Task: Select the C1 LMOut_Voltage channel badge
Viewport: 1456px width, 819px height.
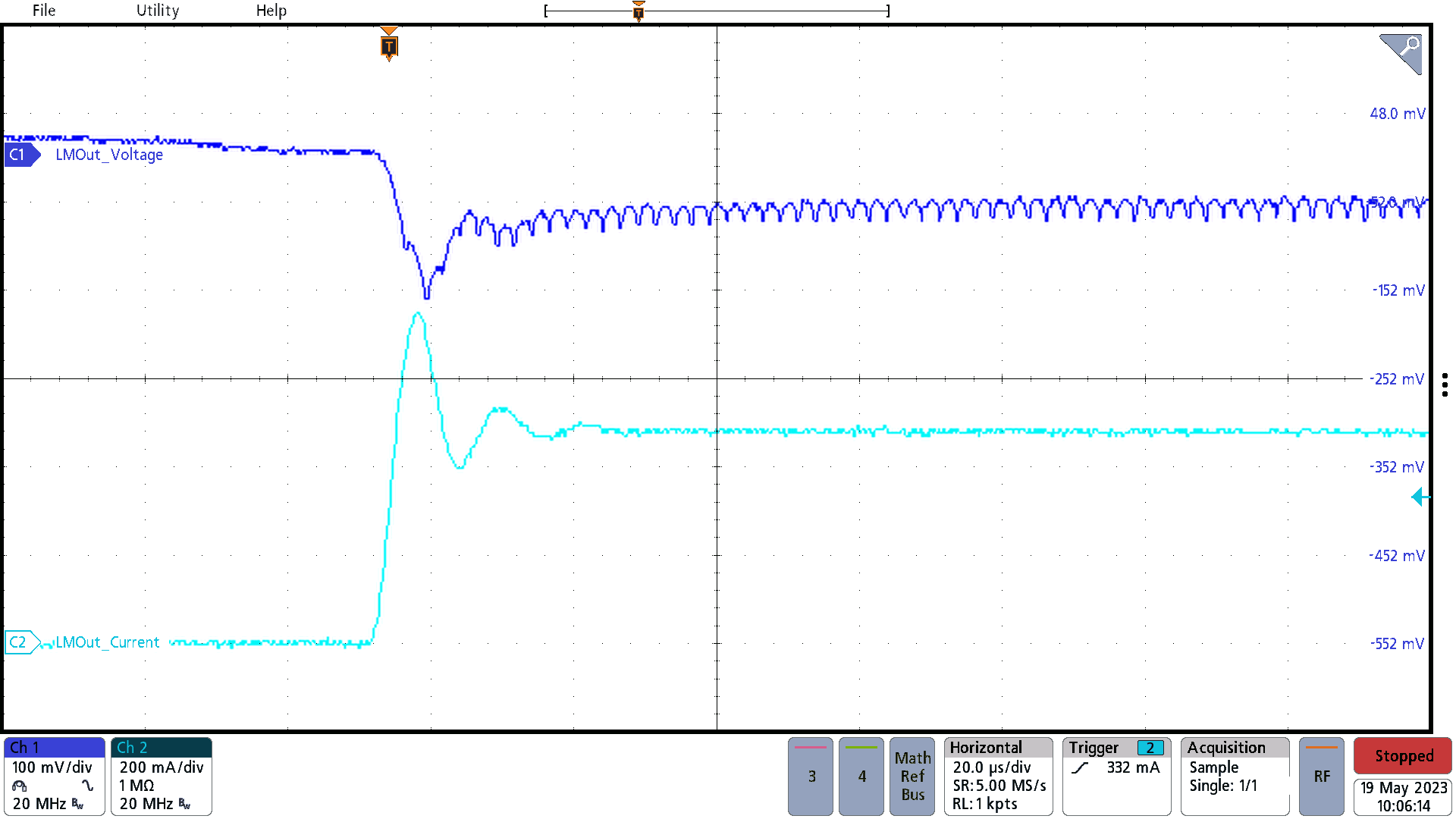Action: 20,154
